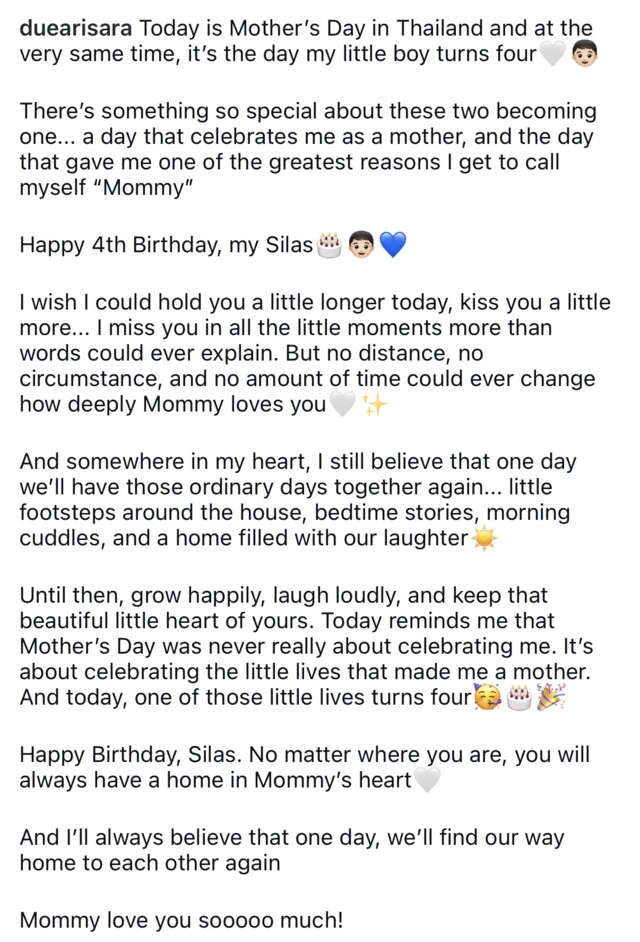The height and width of the screenshot is (942, 640).
Task: Click the word "Mommy" in quotation marks
Action: [x=148, y=187]
